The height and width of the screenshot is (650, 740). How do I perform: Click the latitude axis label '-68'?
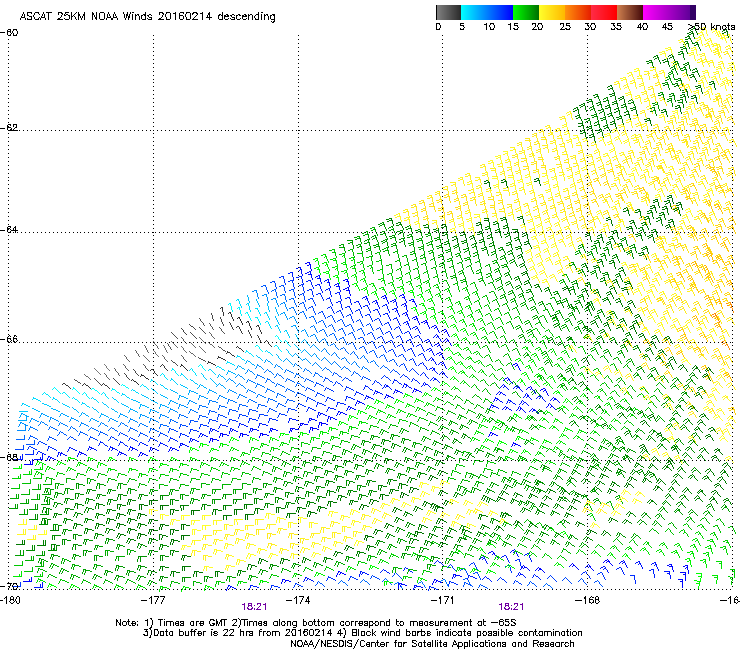coord(9,457)
